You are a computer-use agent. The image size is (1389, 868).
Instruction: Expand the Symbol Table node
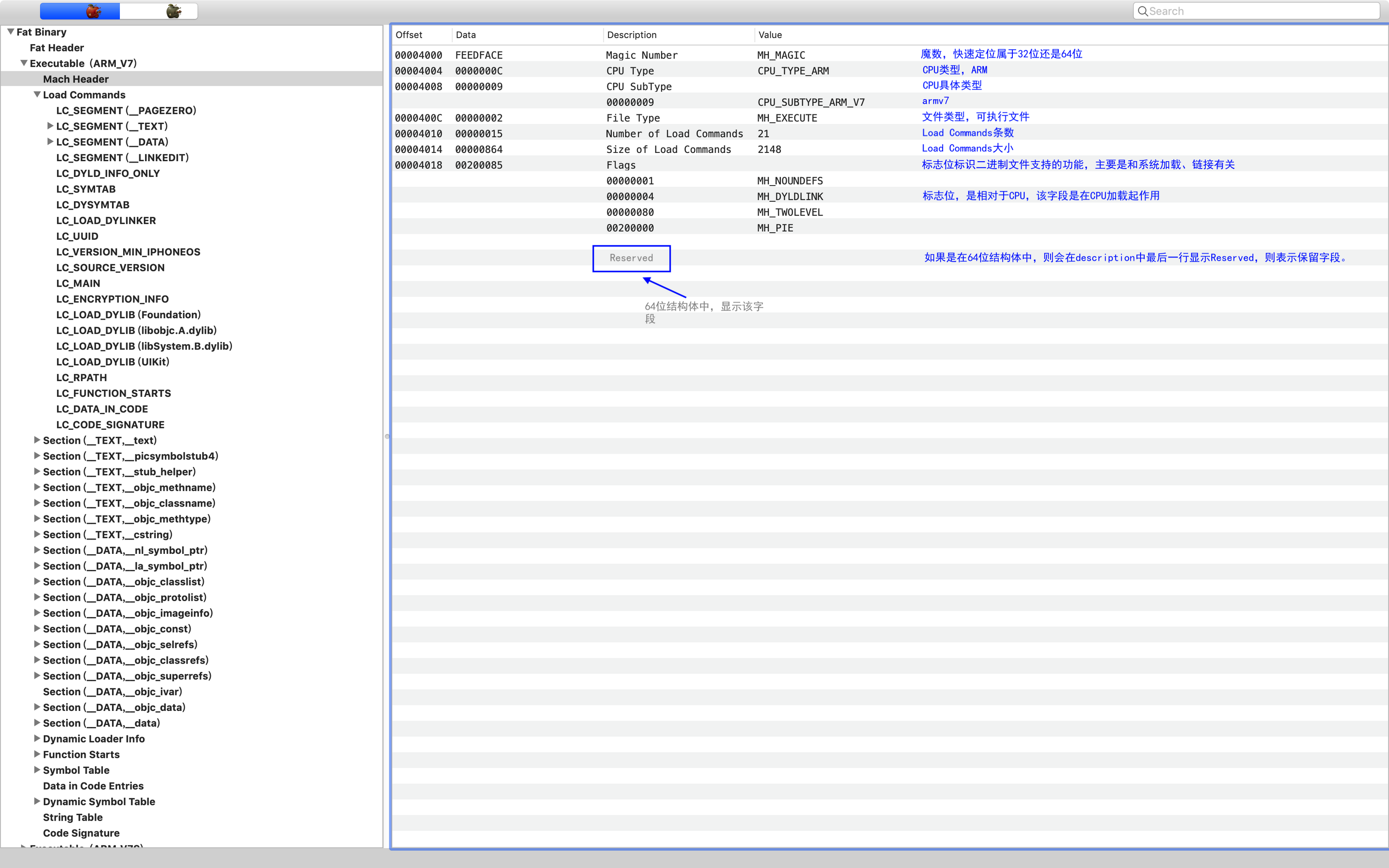(37, 770)
